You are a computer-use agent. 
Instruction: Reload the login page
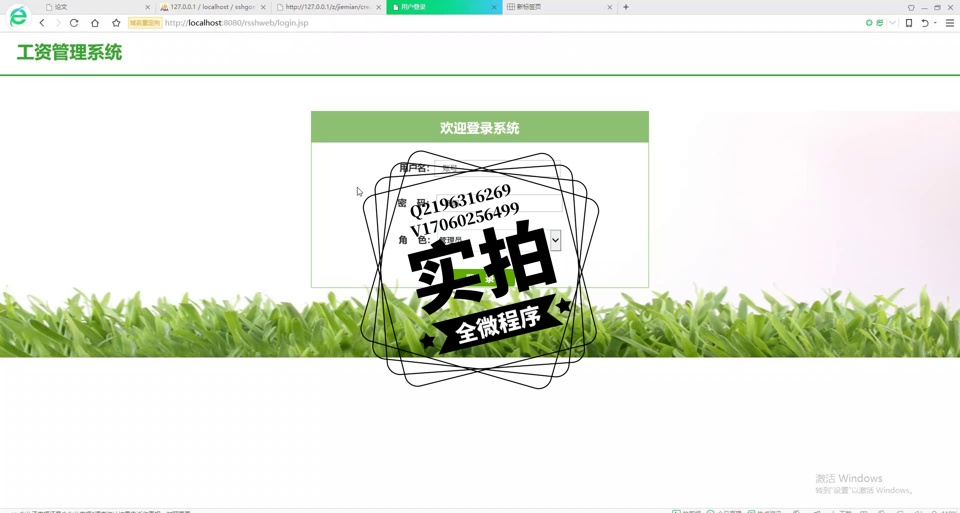pyautogui.click(x=74, y=23)
